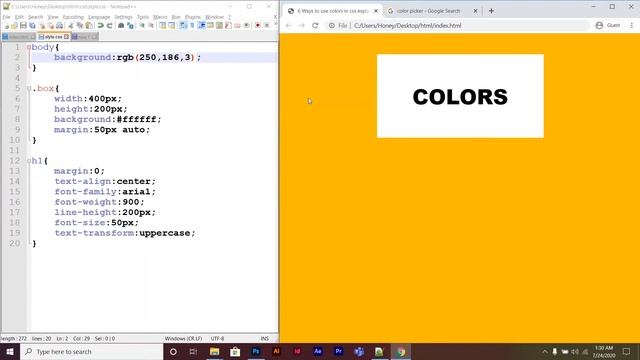The image size is (640, 360).
Task: Open the File menu in Notepad++
Action: coord(7,17)
